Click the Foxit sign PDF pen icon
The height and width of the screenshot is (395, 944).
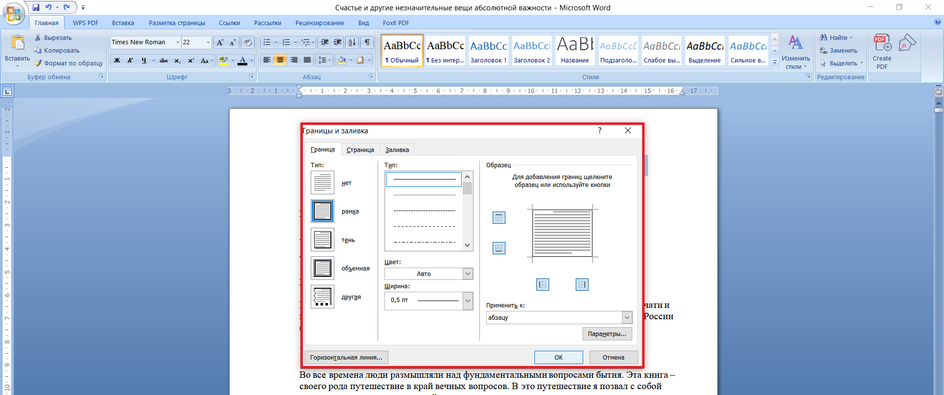[x=906, y=43]
